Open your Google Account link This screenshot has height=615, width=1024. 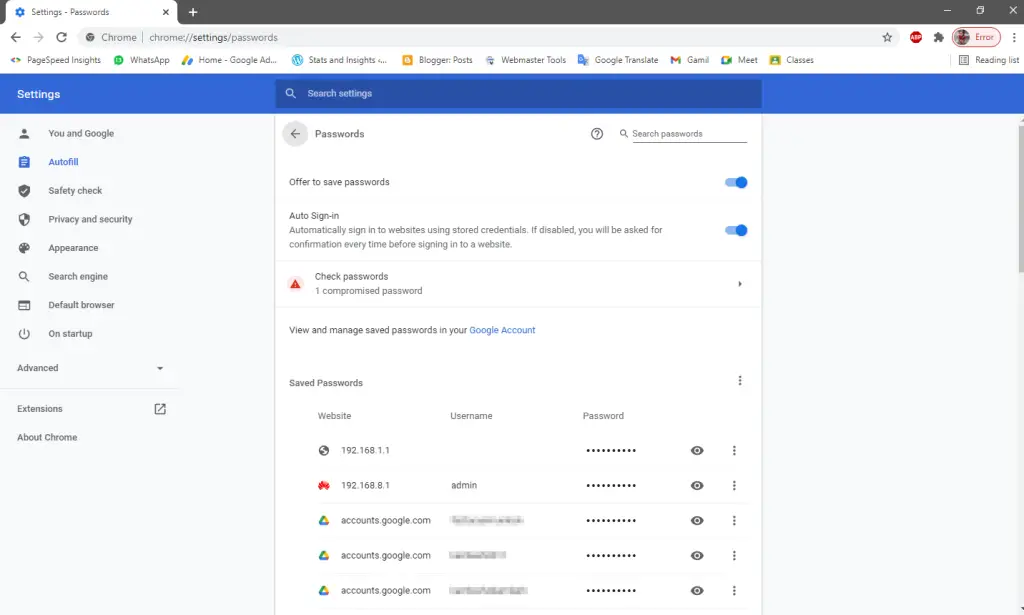pyautogui.click(x=502, y=330)
